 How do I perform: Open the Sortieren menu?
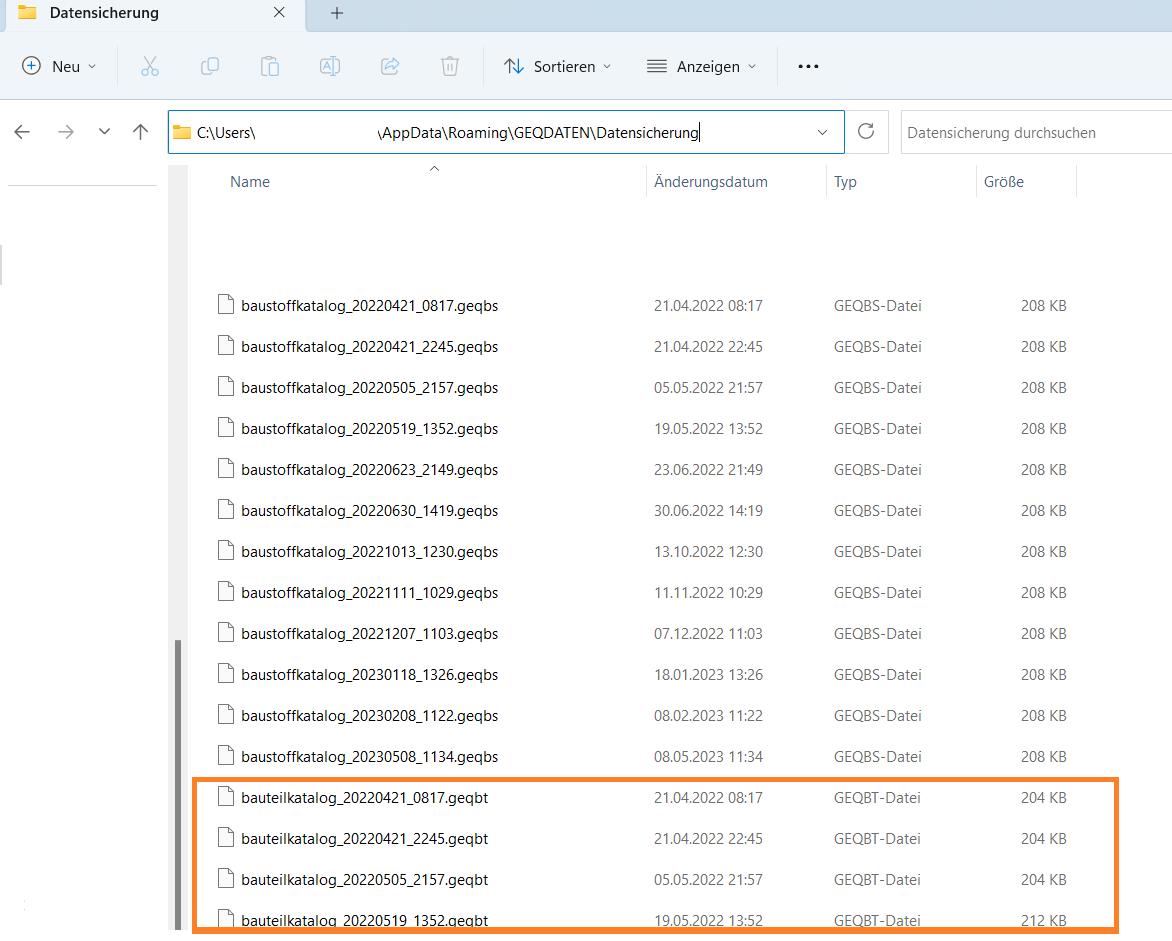558,67
